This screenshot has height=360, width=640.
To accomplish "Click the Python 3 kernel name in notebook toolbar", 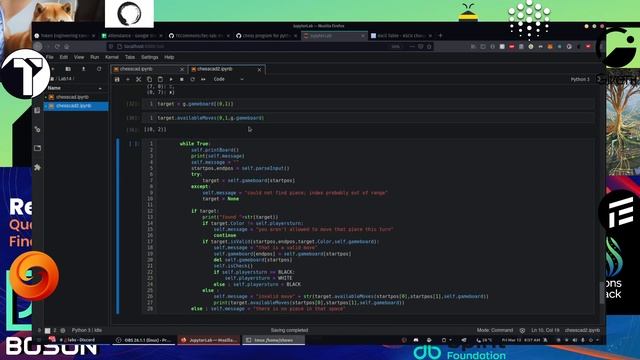I will [x=580, y=79].
